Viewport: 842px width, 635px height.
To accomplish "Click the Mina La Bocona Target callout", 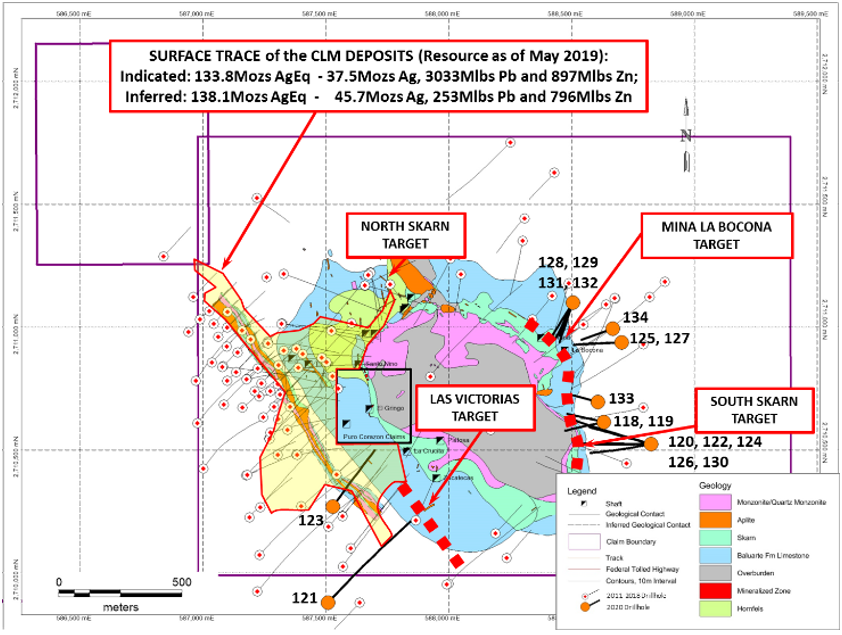I will pyautogui.click(x=717, y=235).
